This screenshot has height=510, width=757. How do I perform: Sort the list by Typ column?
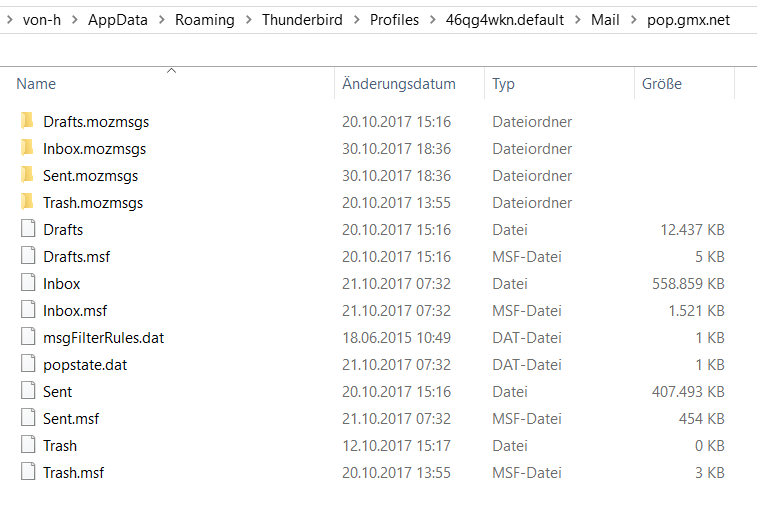[x=503, y=84]
